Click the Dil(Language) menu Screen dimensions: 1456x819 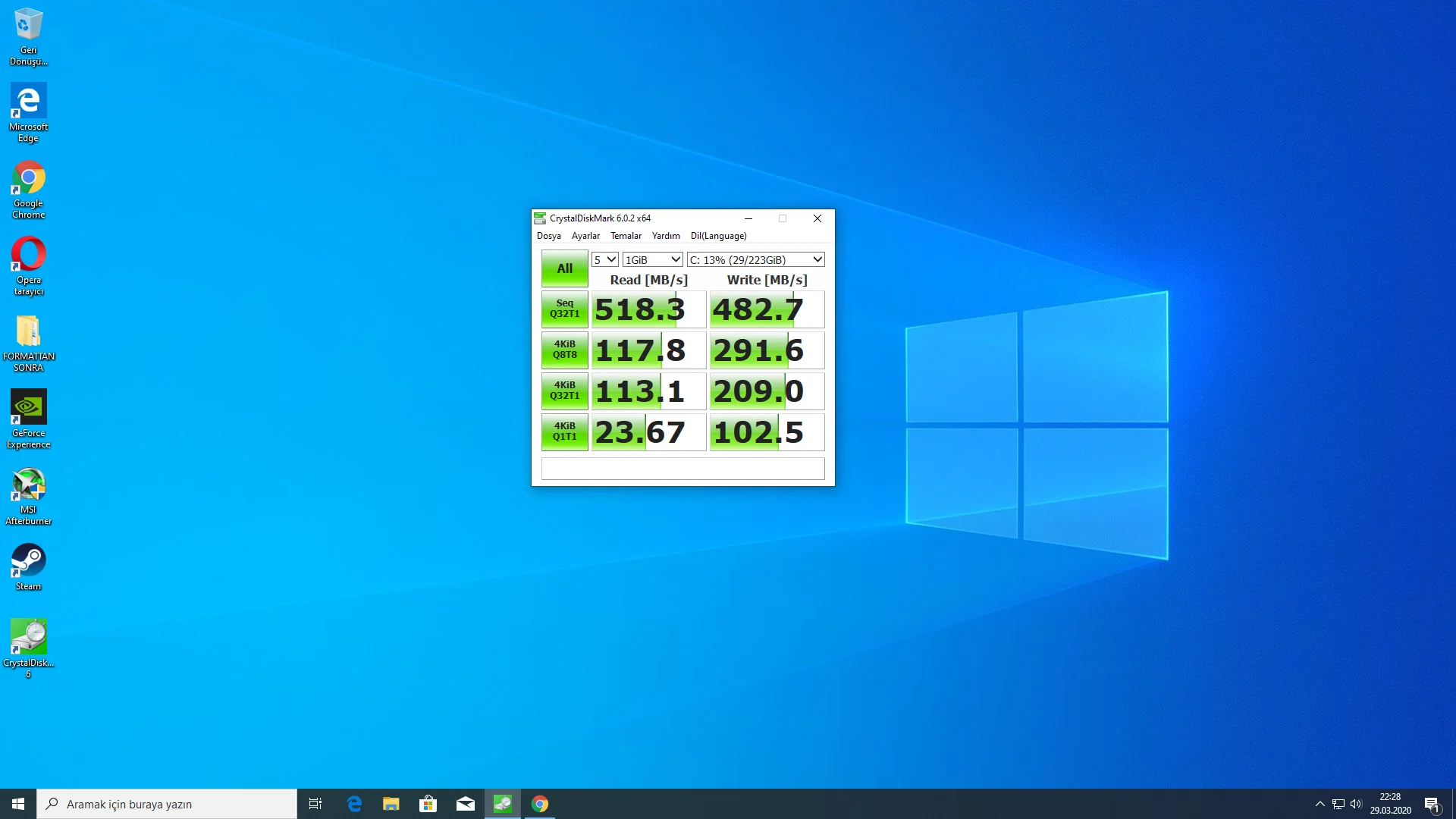coord(718,236)
